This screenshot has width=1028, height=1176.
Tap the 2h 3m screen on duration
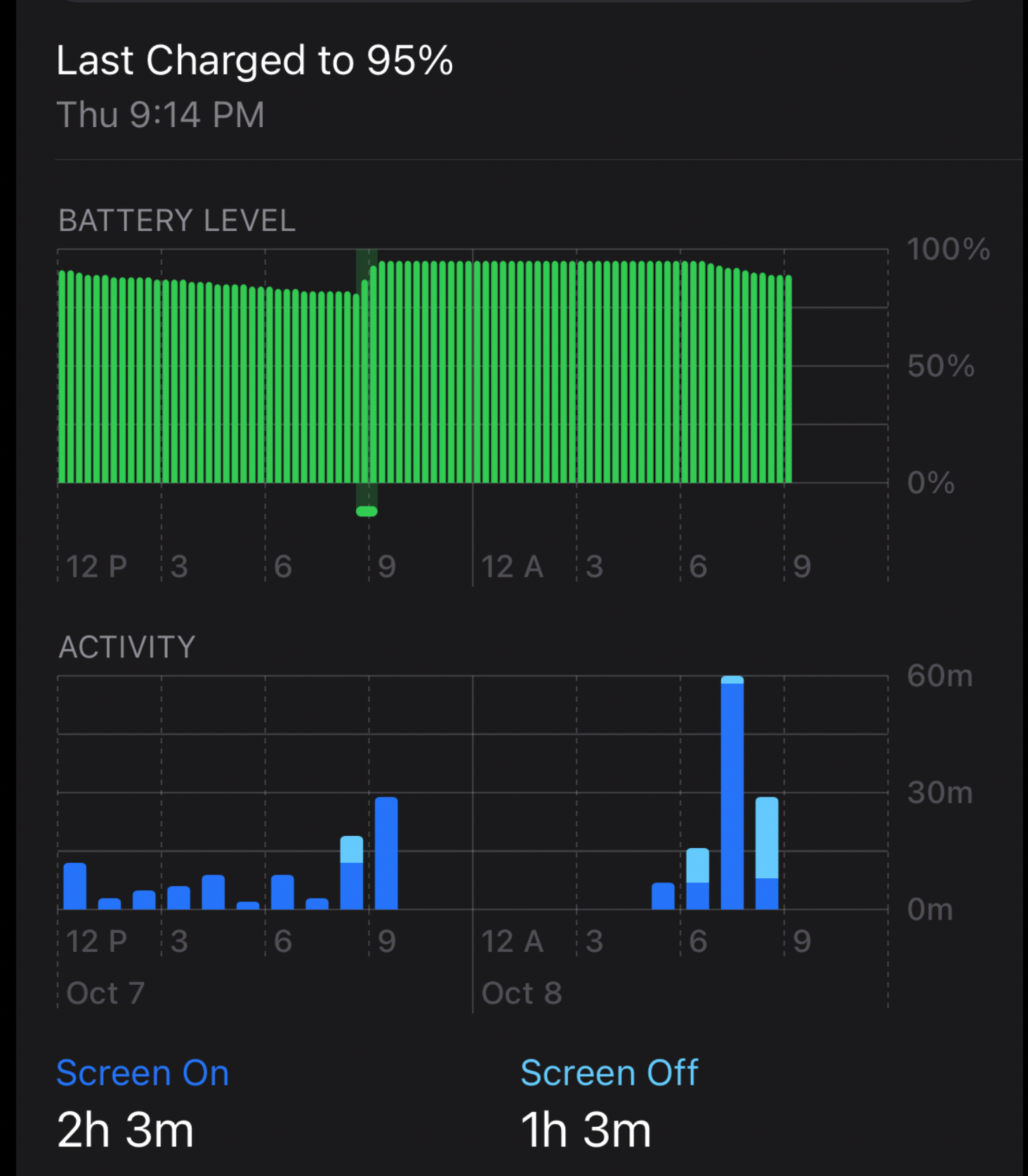[x=125, y=1130]
